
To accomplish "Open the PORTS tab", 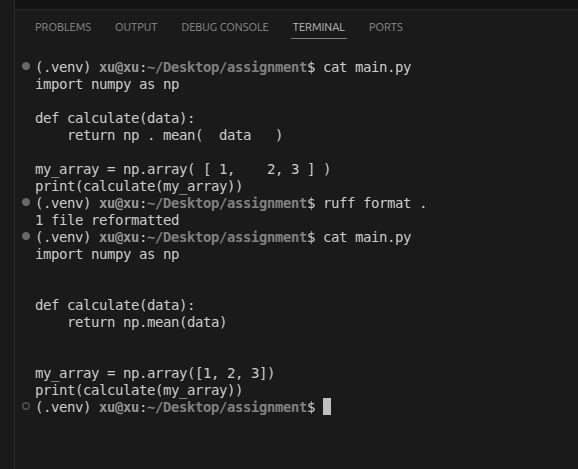I will coord(386,27).
